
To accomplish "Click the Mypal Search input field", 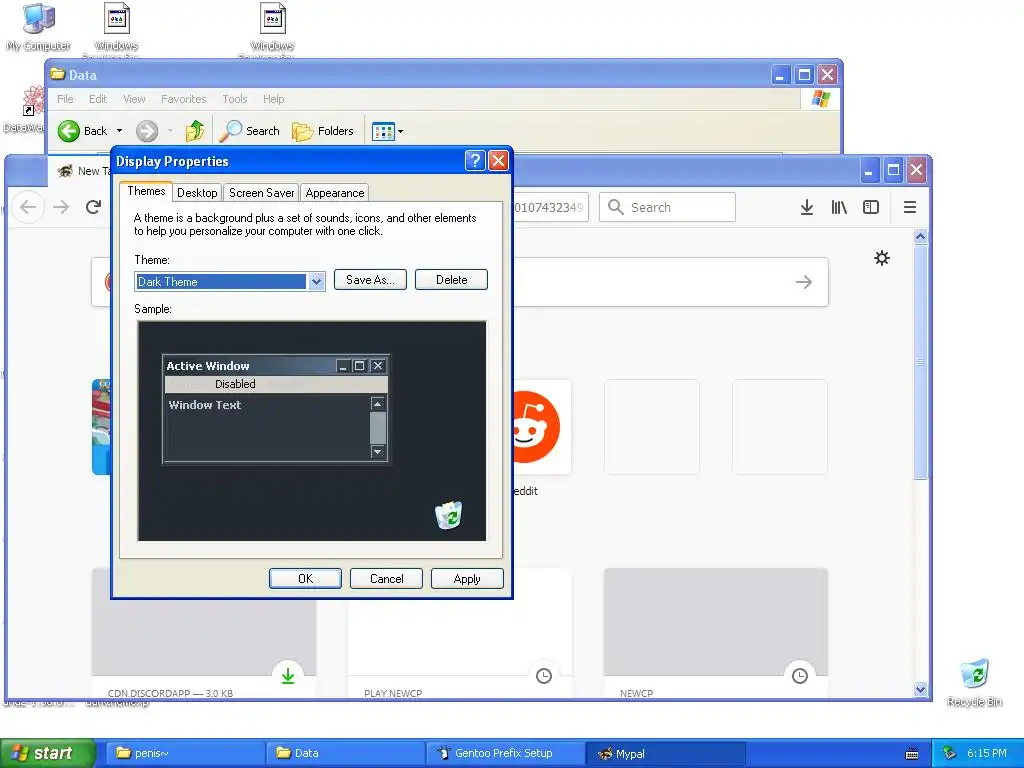I will pyautogui.click(x=667, y=207).
